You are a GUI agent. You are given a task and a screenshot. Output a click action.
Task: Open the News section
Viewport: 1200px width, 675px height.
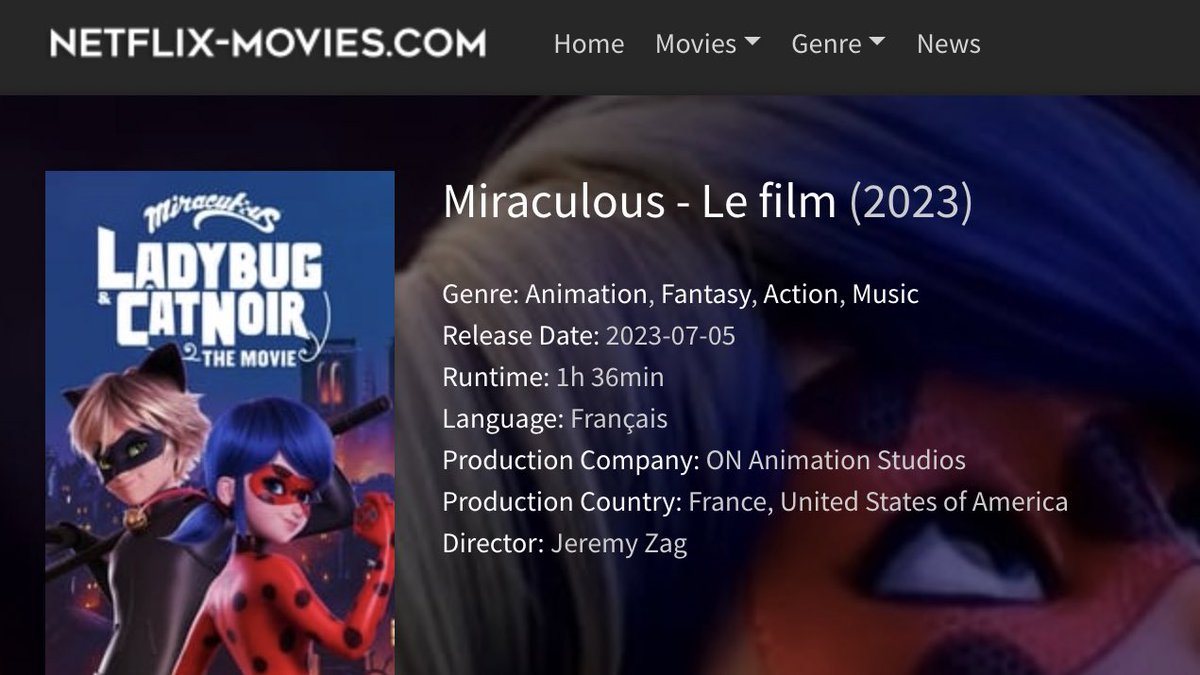[x=948, y=44]
